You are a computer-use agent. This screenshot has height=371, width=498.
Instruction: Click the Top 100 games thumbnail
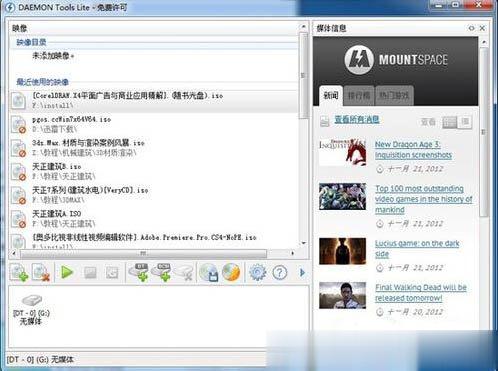click(x=342, y=196)
